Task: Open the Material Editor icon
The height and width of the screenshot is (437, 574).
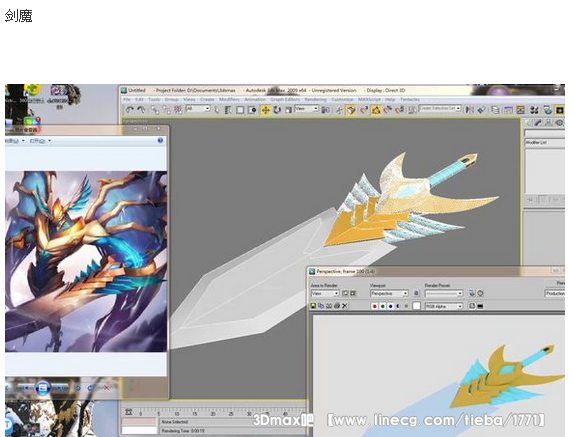Action: tap(534, 110)
